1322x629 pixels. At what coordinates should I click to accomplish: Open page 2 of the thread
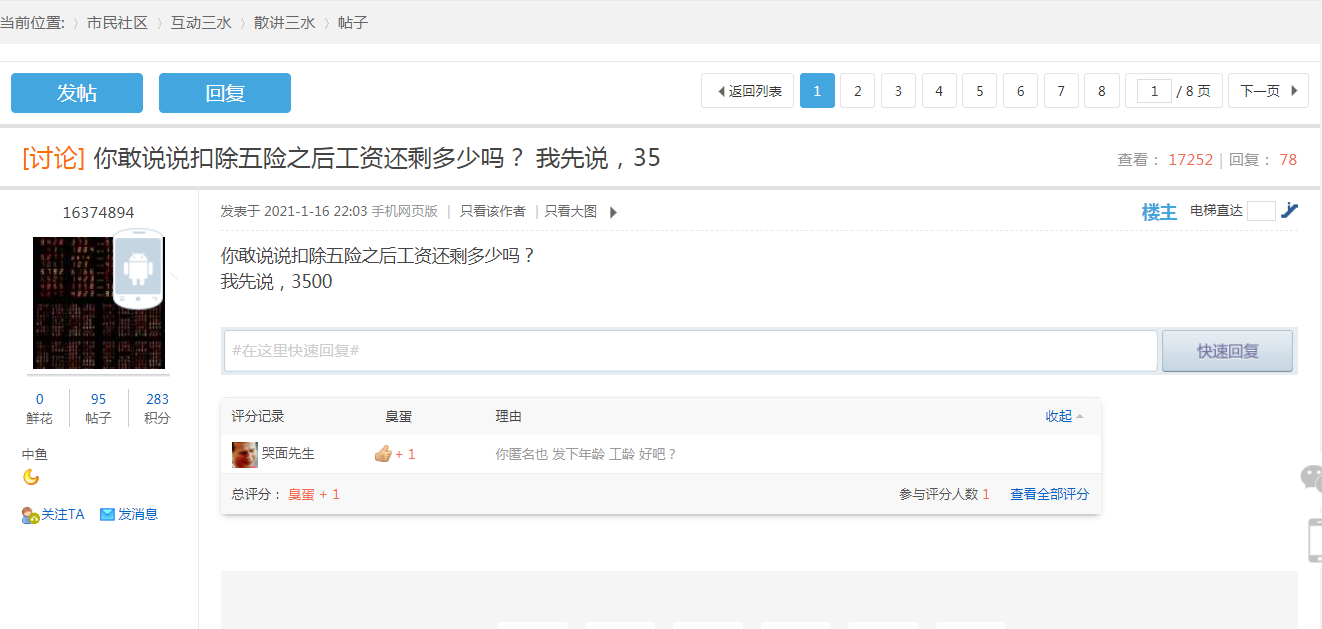pyautogui.click(x=857, y=91)
